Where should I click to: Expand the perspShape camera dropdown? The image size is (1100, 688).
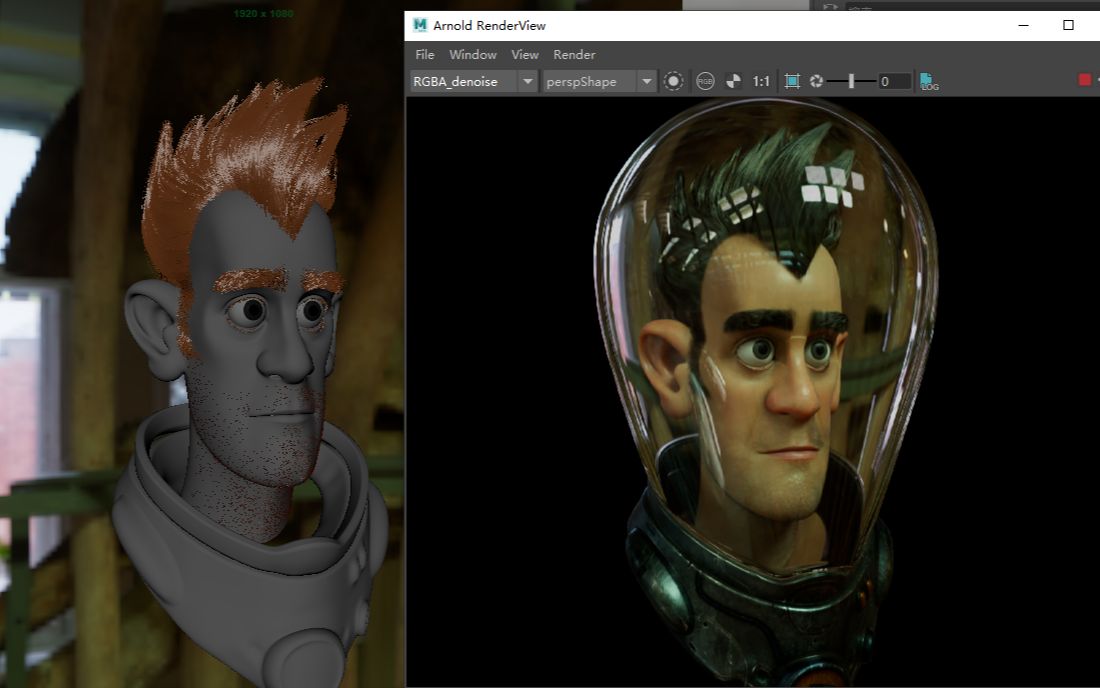coord(646,81)
